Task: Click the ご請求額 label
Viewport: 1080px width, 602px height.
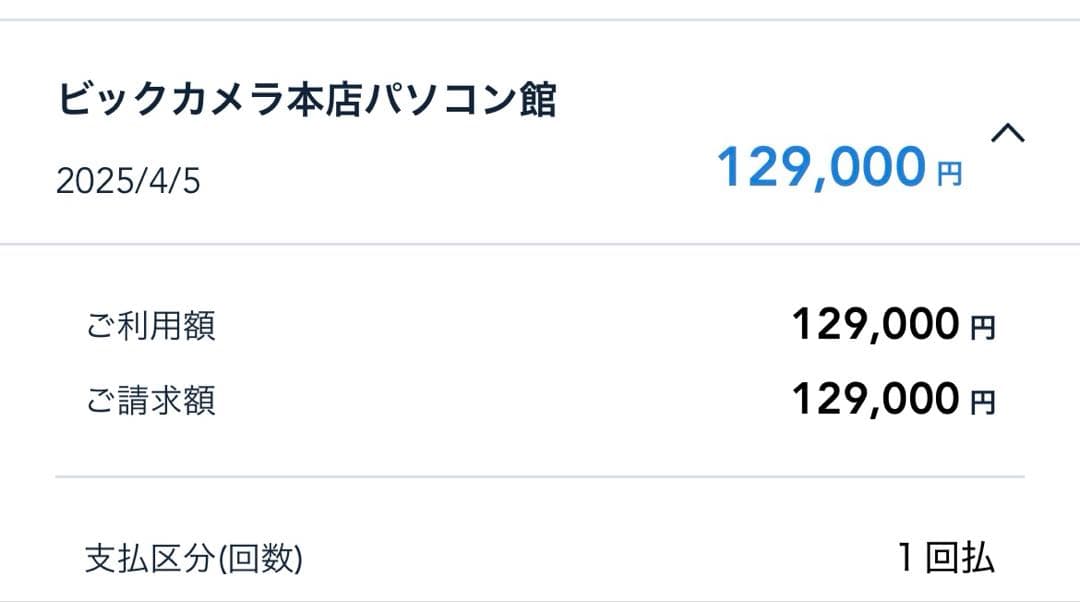Action: pyautogui.click(x=150, y=401)
